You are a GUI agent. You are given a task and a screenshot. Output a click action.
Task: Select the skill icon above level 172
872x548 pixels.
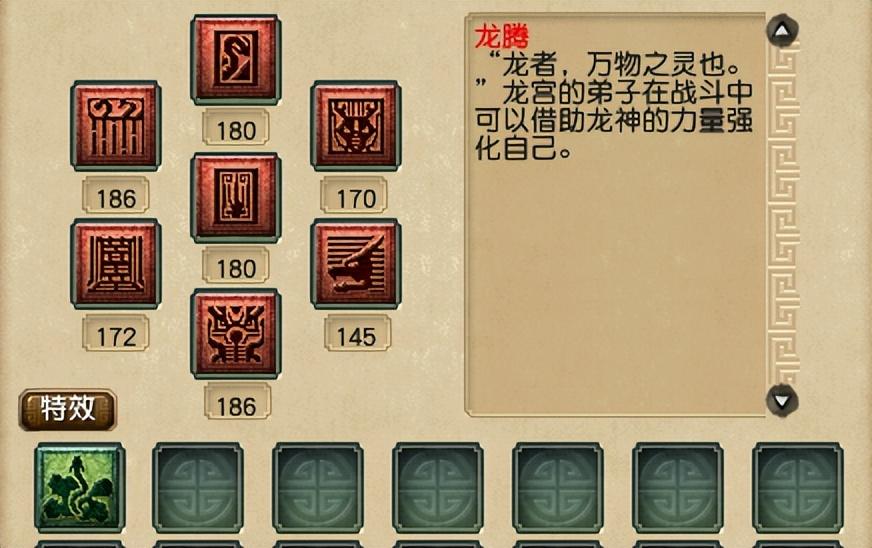coord(116,264)
